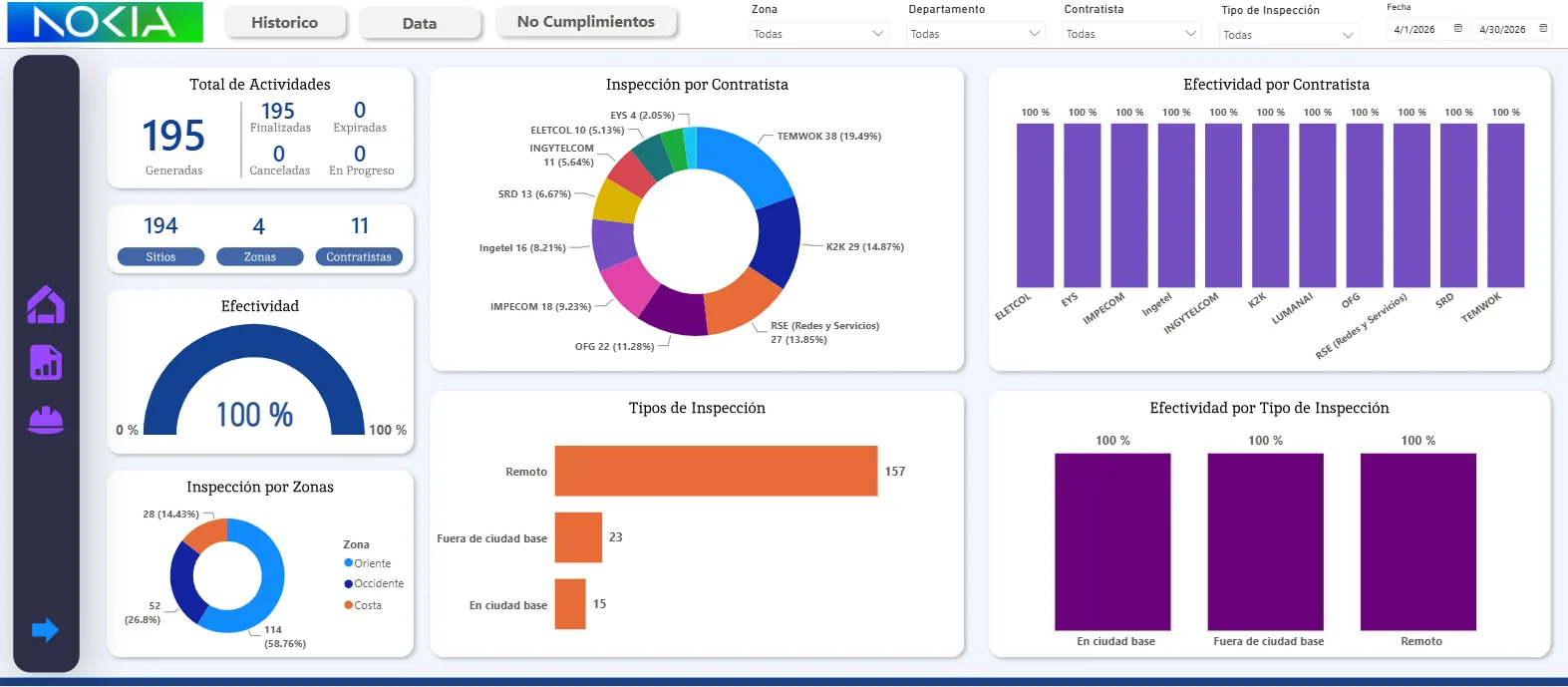Click the 0 Expiradas value
Screen dimensions: 1568x687
coord(360,110)
